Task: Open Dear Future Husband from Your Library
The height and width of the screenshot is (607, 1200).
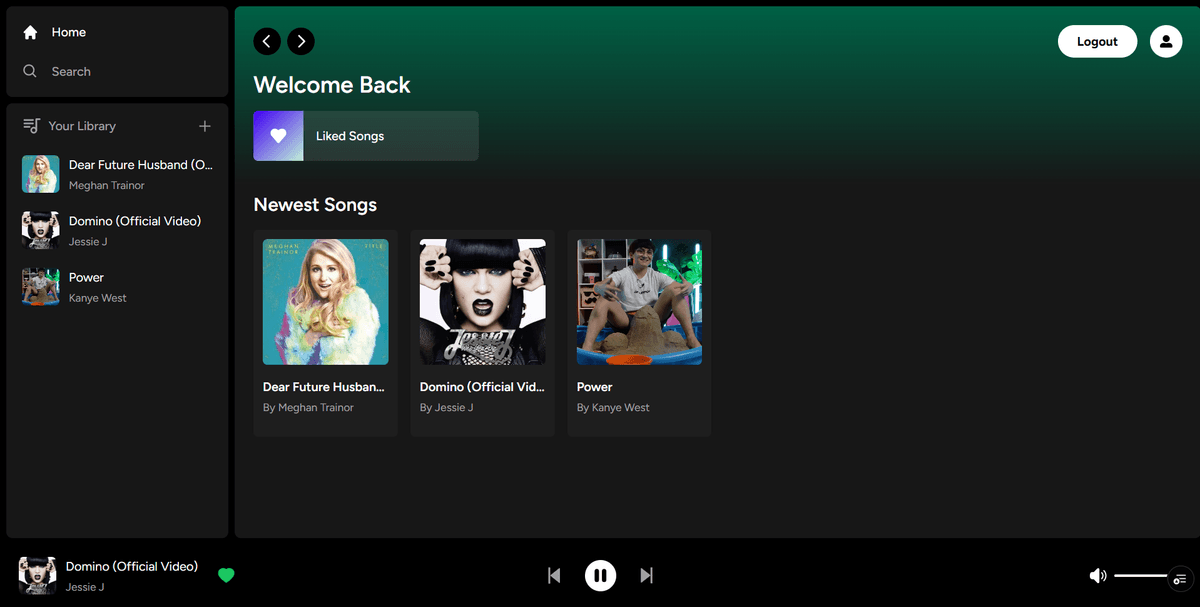Action: click(110, 173)
